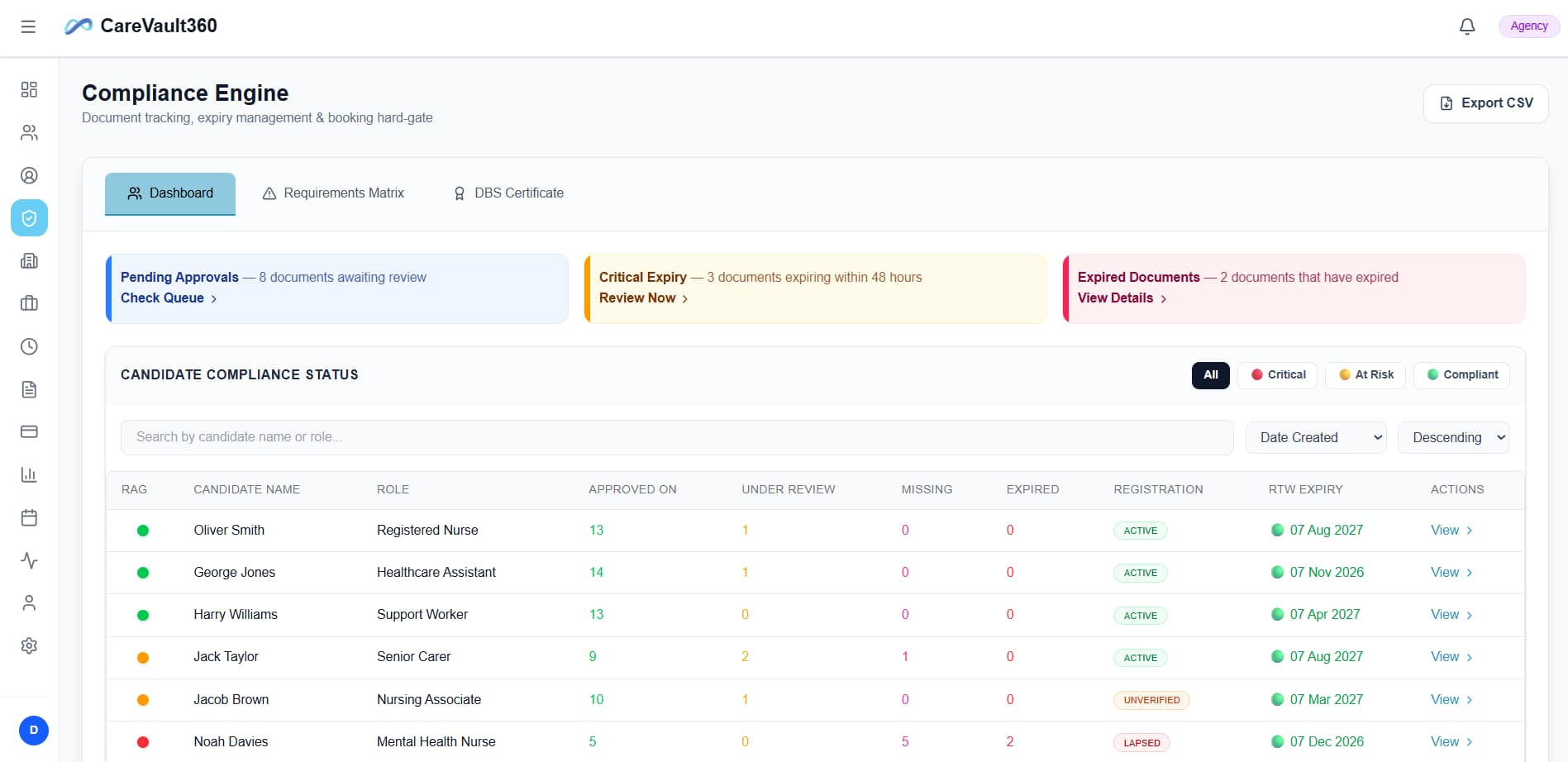Filter candidates by Critical status

coord(1278,375)
